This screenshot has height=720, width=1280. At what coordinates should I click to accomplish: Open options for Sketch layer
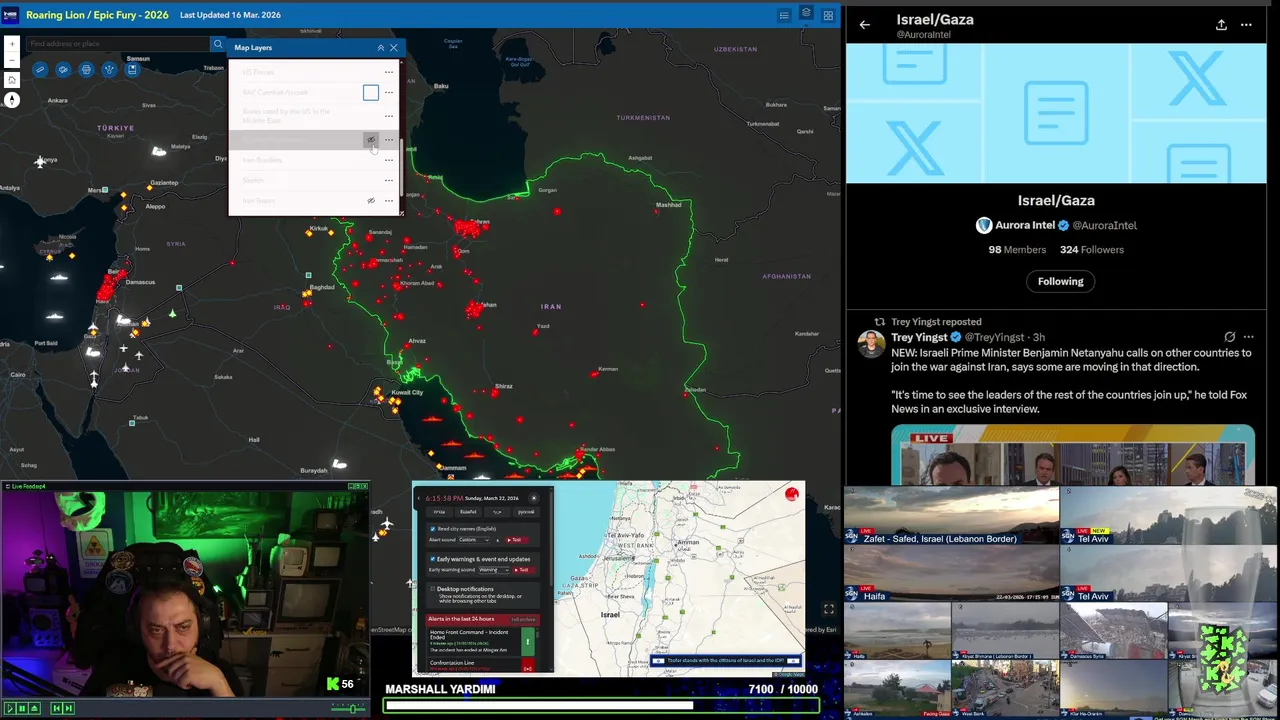coord(389,181)
